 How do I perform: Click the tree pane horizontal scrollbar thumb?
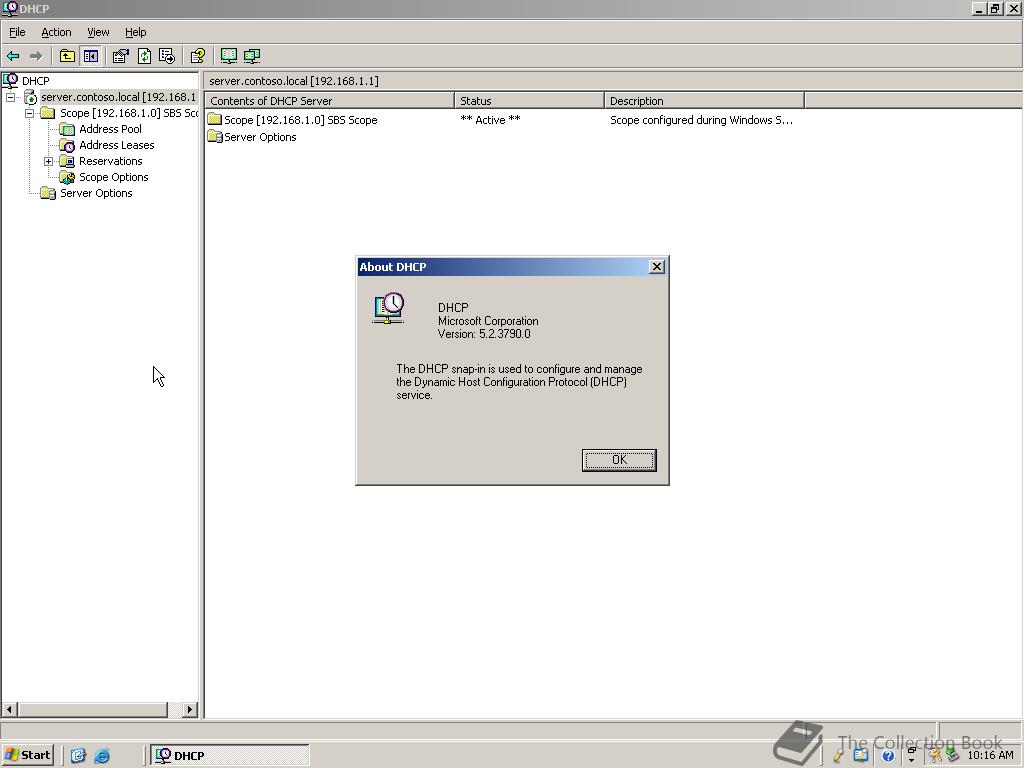(x=92, y=709)
